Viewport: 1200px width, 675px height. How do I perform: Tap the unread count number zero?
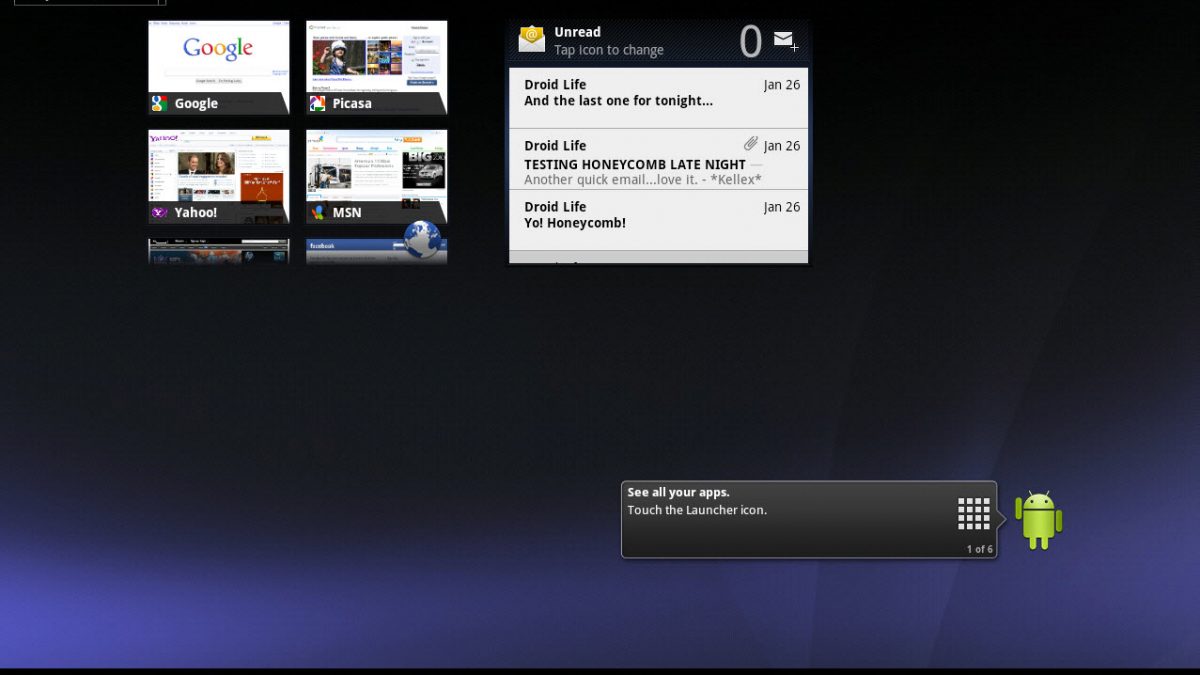(750, 42)
